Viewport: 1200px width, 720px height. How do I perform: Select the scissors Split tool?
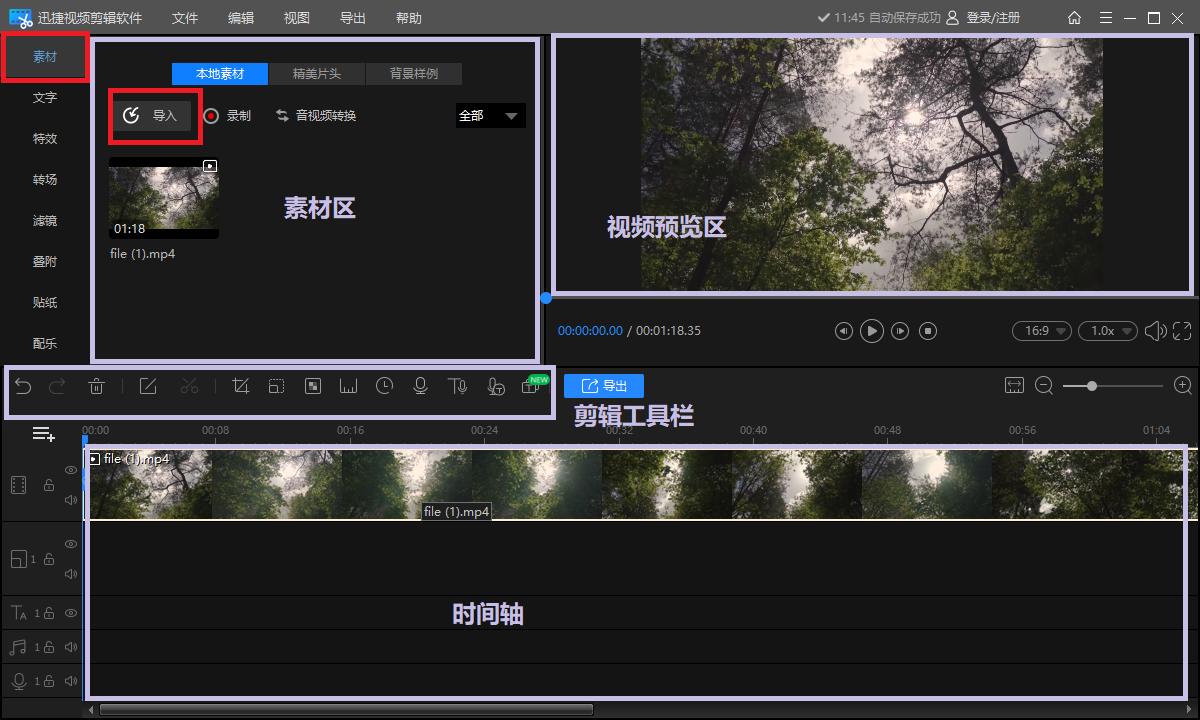click(190, 386)
